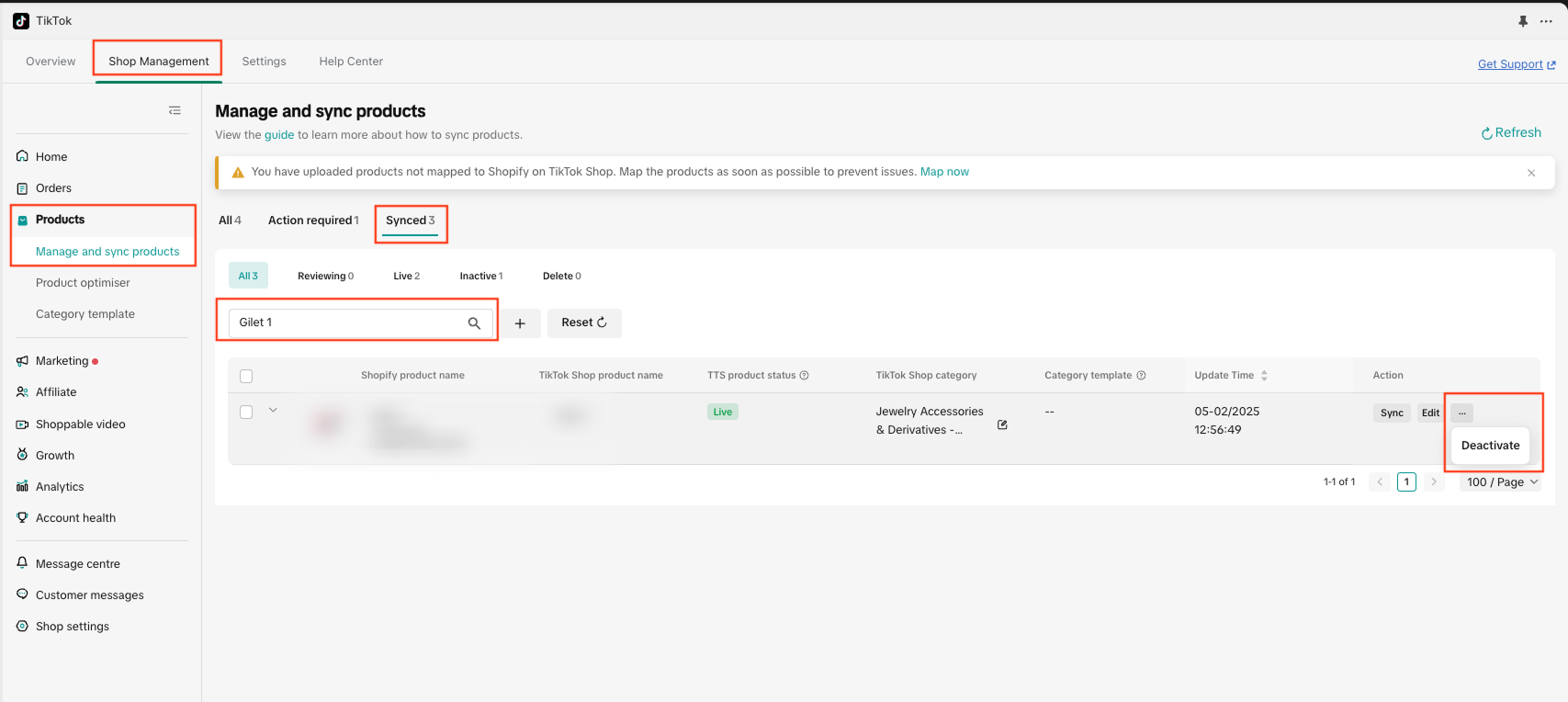Click the Map now link

tap(944, 172)
